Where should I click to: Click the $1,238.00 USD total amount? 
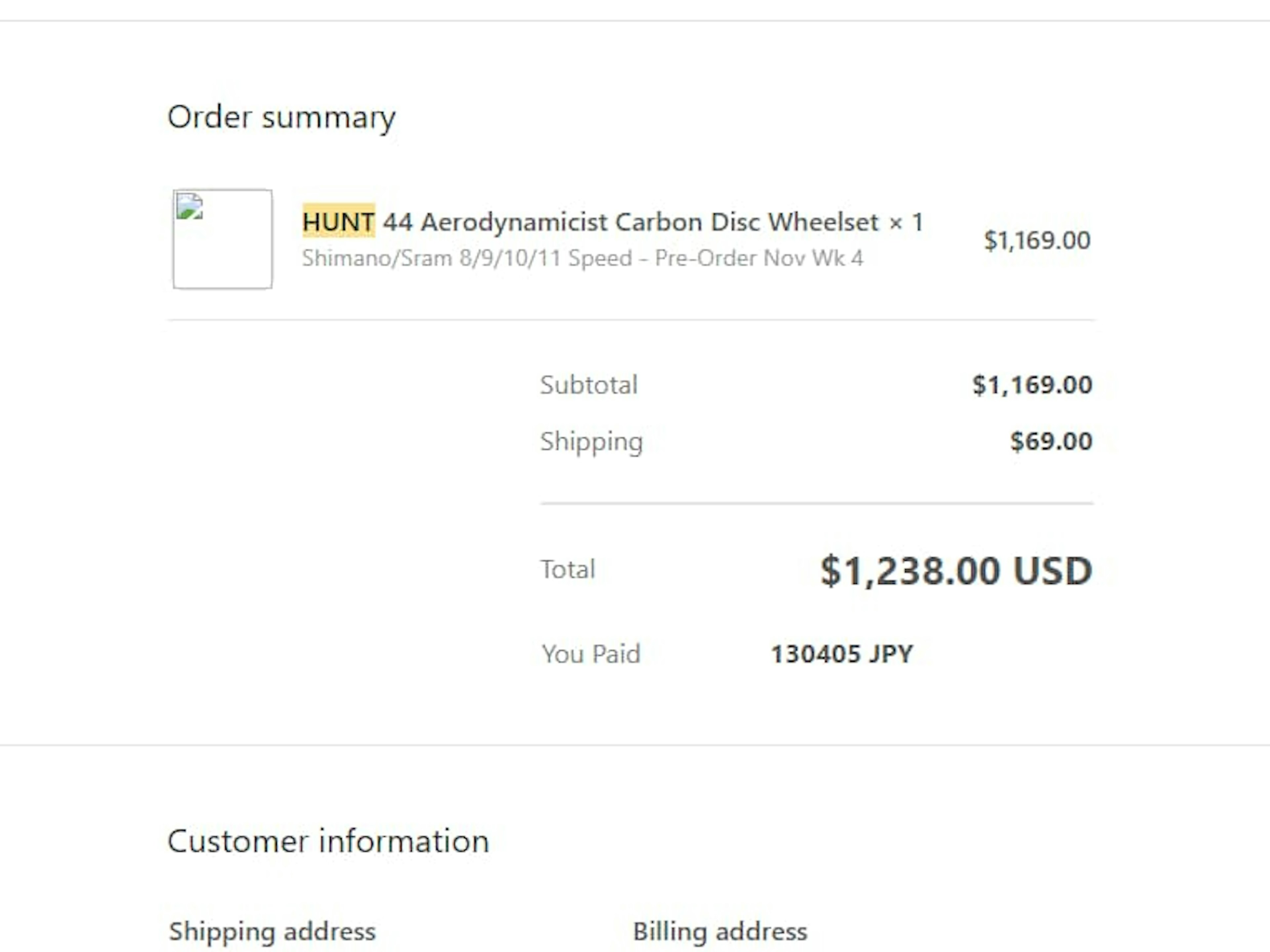(x=956, y=571)
